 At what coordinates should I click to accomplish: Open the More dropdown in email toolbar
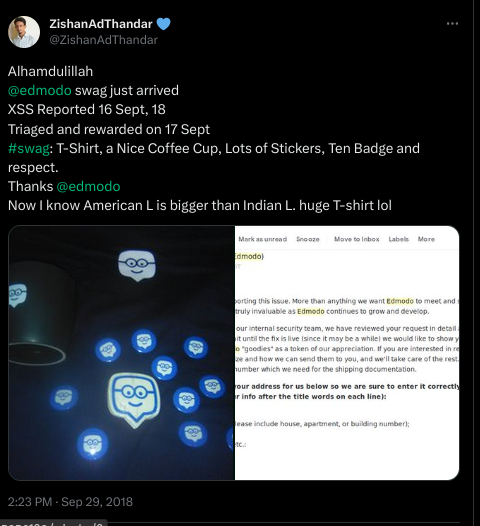(426, 239)
